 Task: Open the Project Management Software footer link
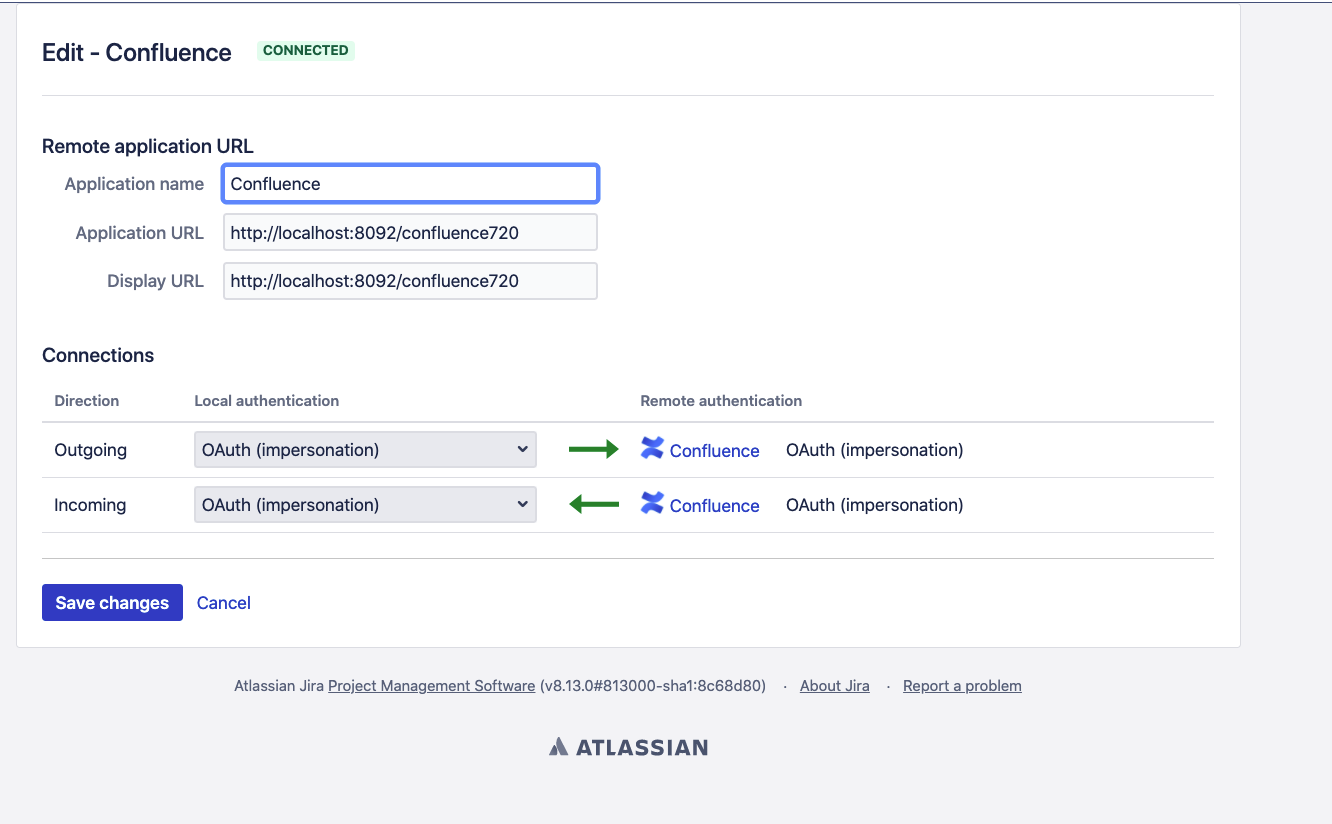431,686
